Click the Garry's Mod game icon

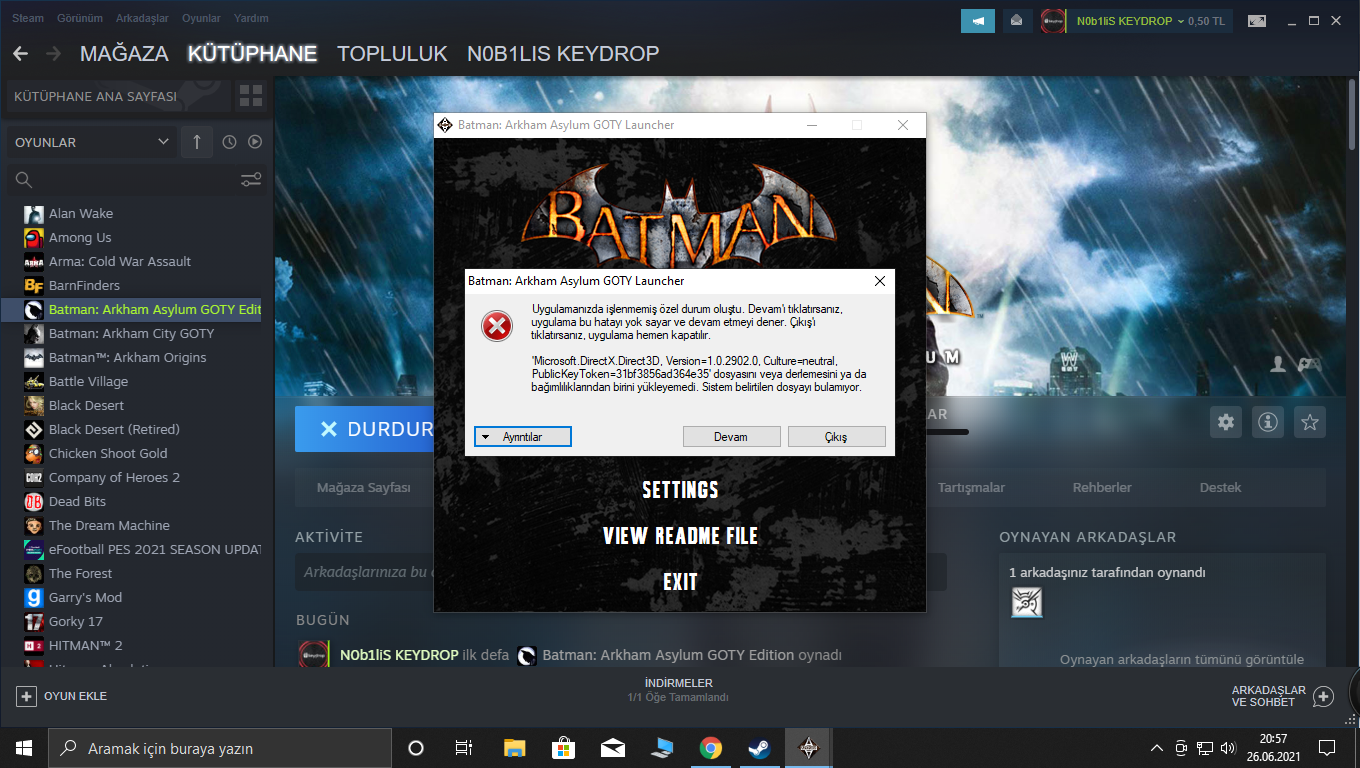click(33, 597)
